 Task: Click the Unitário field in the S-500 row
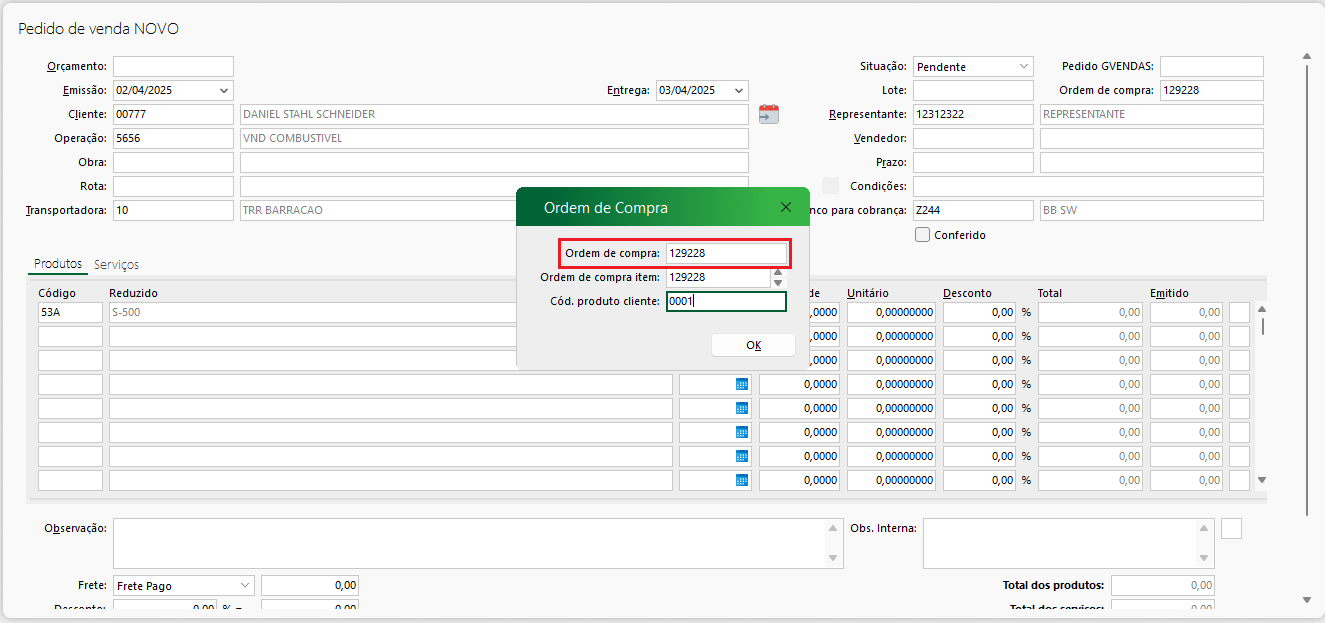coord(892,312)
